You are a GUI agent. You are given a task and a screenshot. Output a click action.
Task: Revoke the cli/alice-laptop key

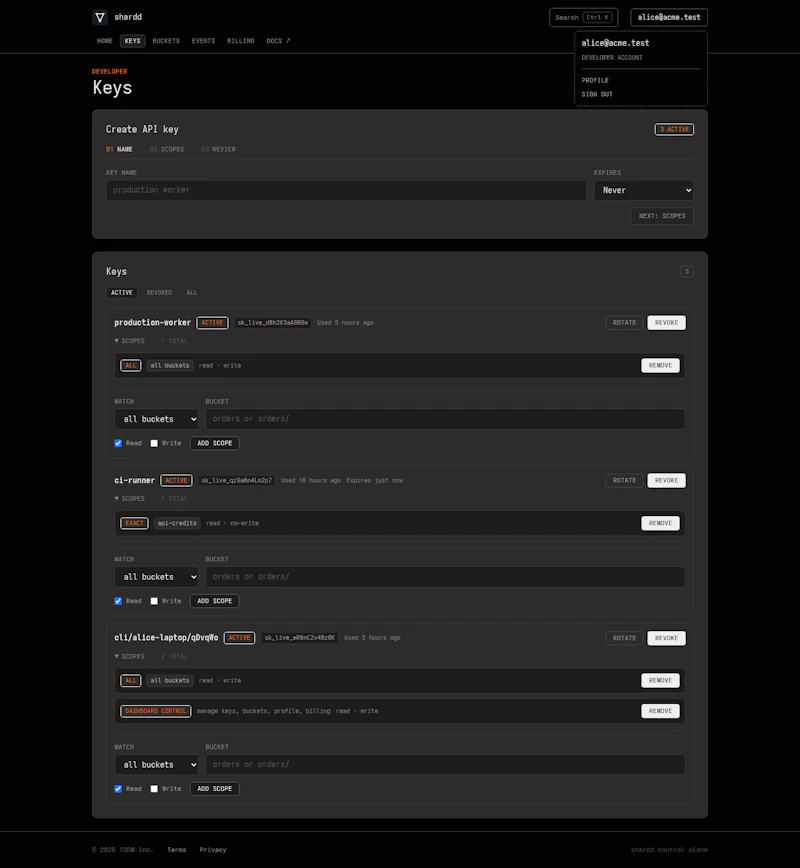pos(666,638)
